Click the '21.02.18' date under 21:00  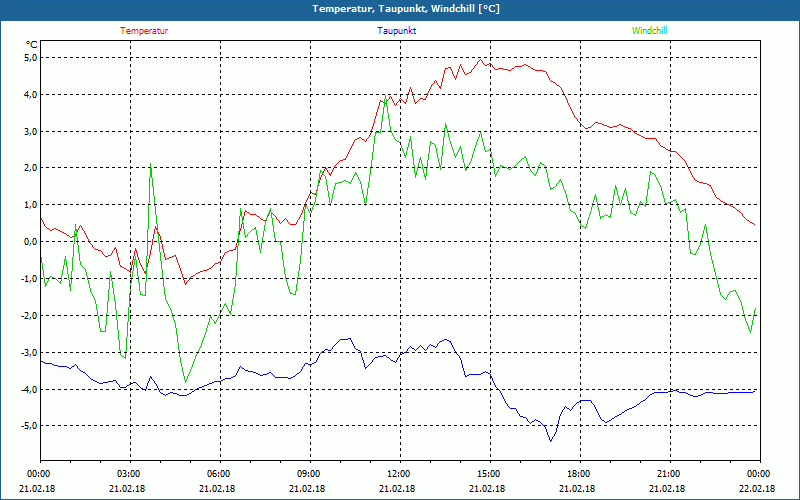click(667, 488)
